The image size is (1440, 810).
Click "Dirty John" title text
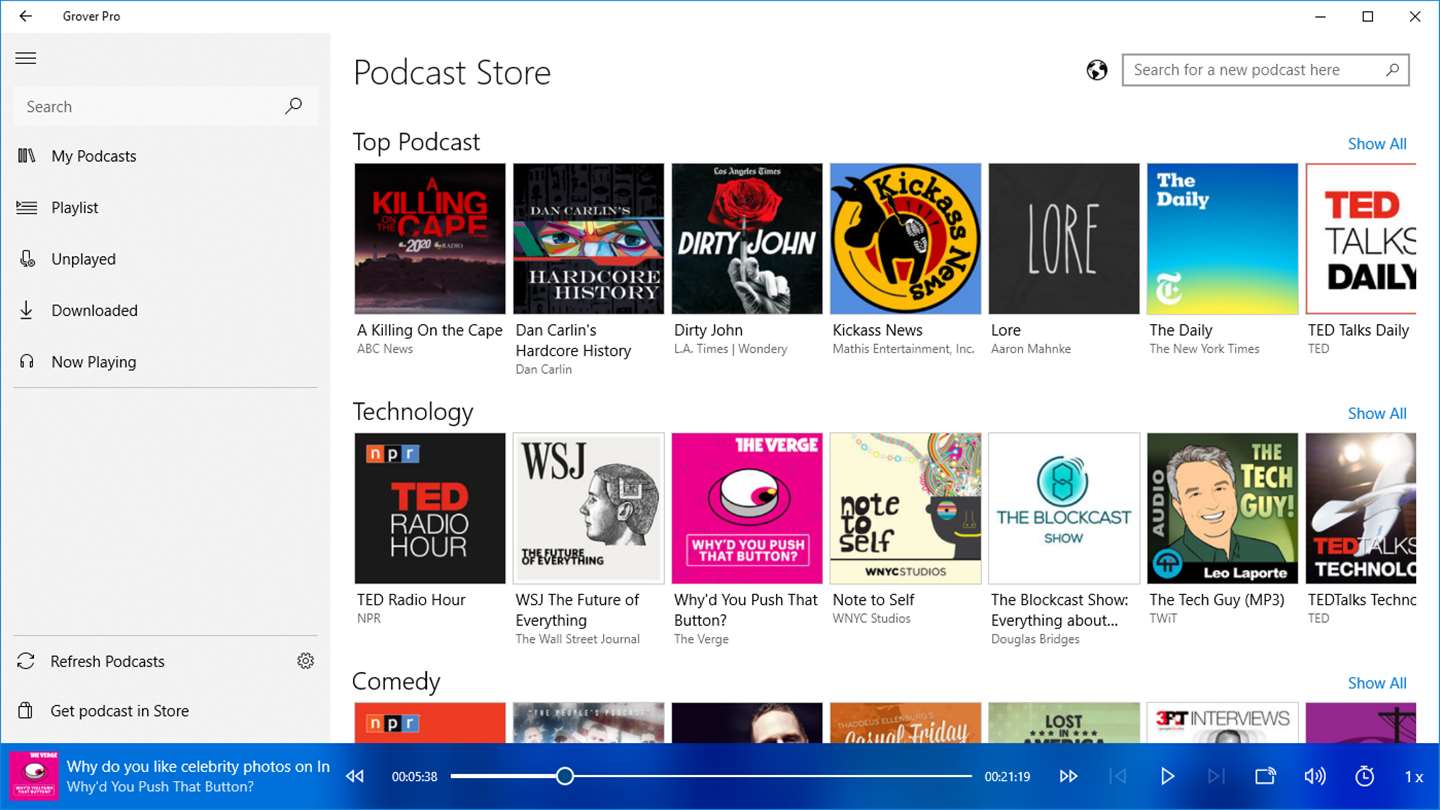pyautogui.click(x=708, y=330)
